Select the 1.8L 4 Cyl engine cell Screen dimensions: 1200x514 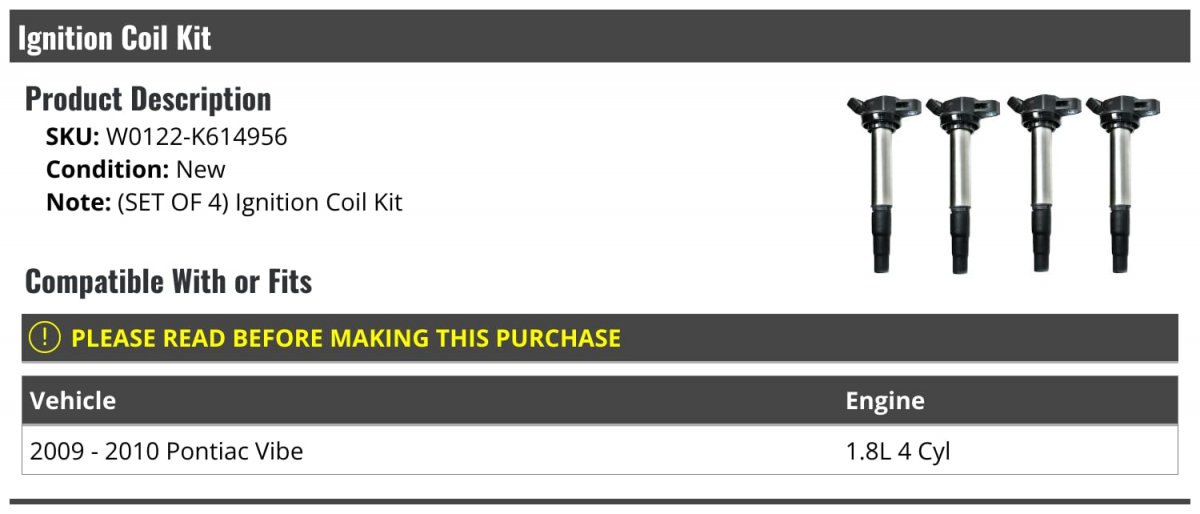pyautogui.click(x=898, y=452)
